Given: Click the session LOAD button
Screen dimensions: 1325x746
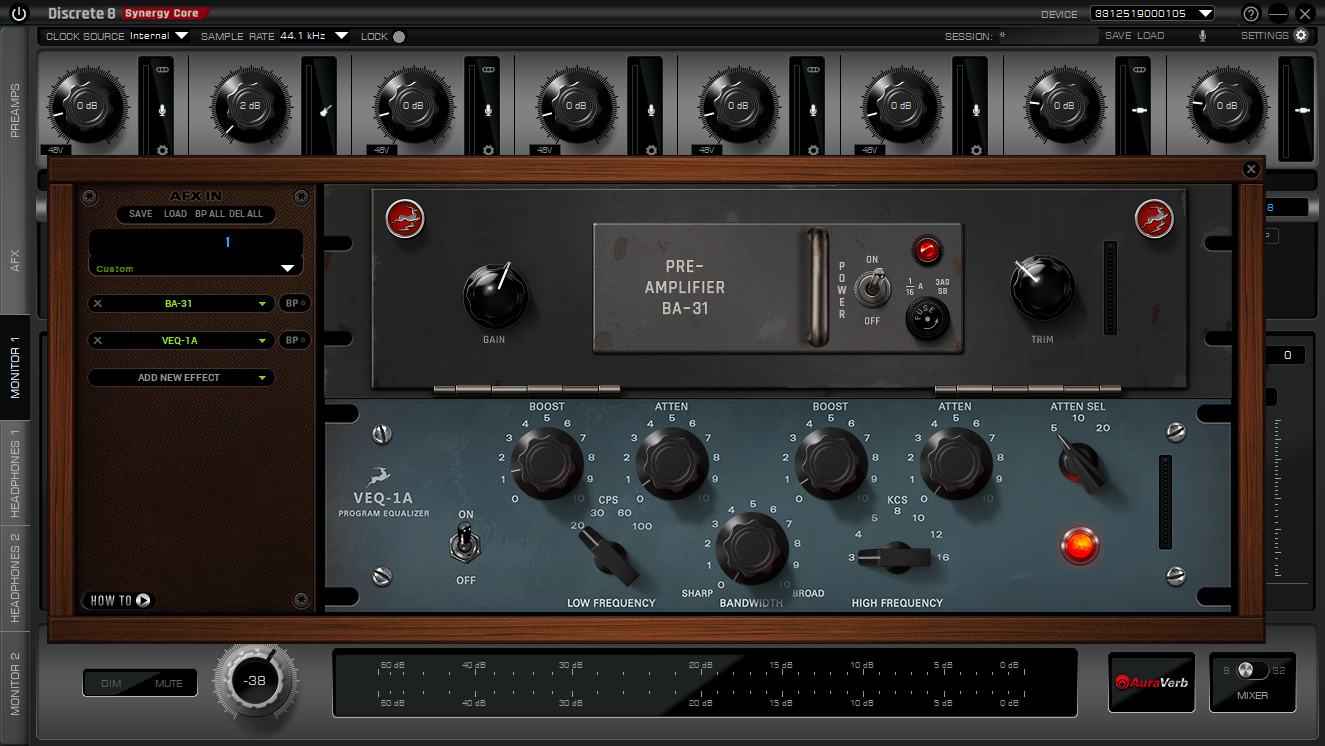Looking at the screenshot, I should click(1150, 36).
